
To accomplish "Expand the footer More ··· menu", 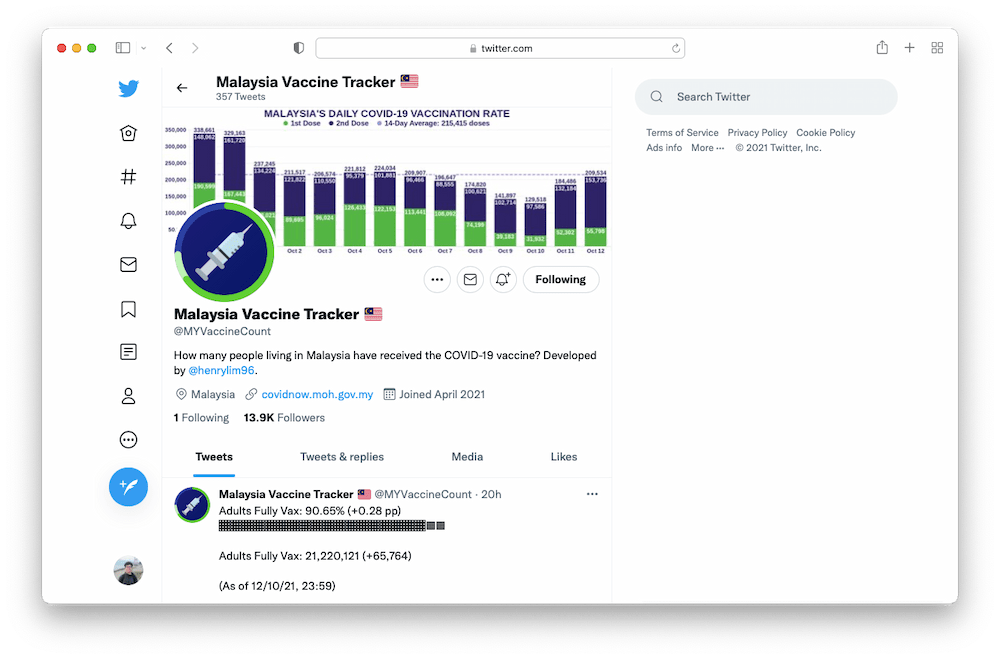I will 707,147.
